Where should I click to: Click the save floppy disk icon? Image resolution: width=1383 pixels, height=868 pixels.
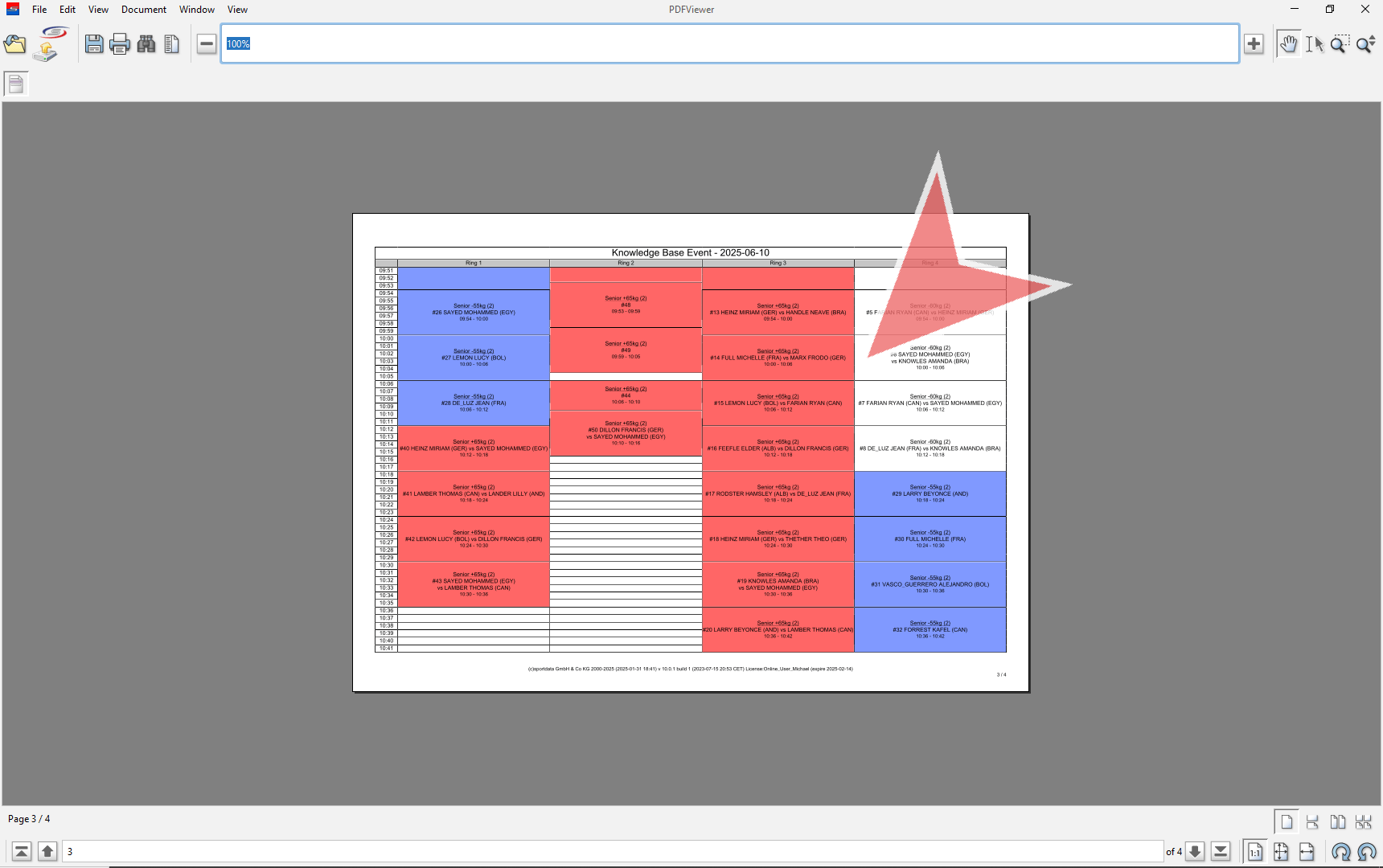94,44
